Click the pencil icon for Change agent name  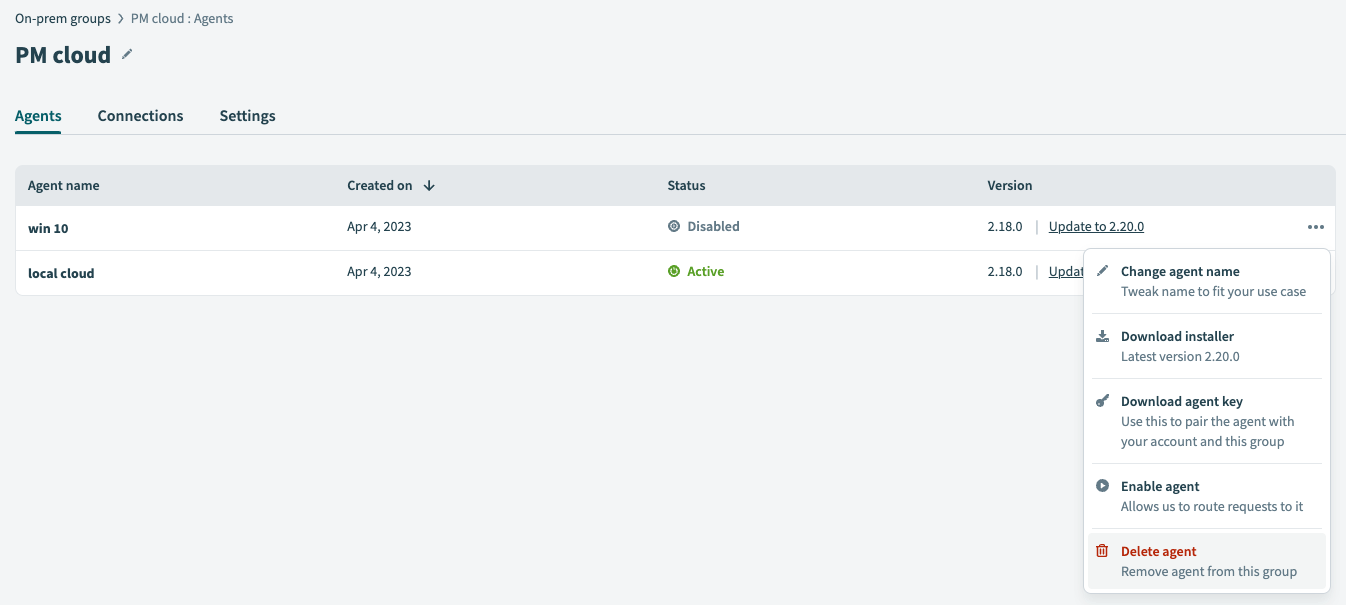(1102, 271)
